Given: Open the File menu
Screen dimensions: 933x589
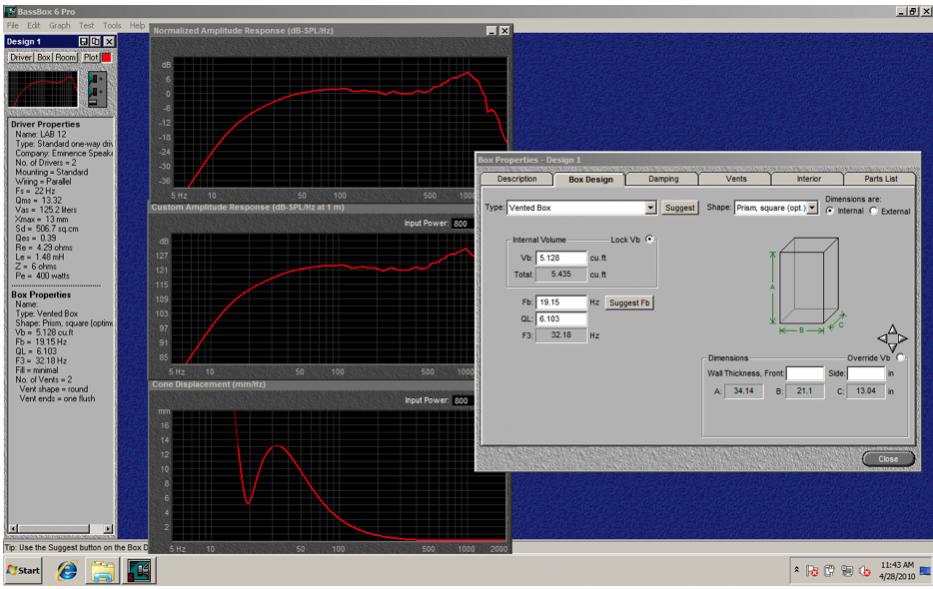Looking at the screenshot, I should (12, 26).
